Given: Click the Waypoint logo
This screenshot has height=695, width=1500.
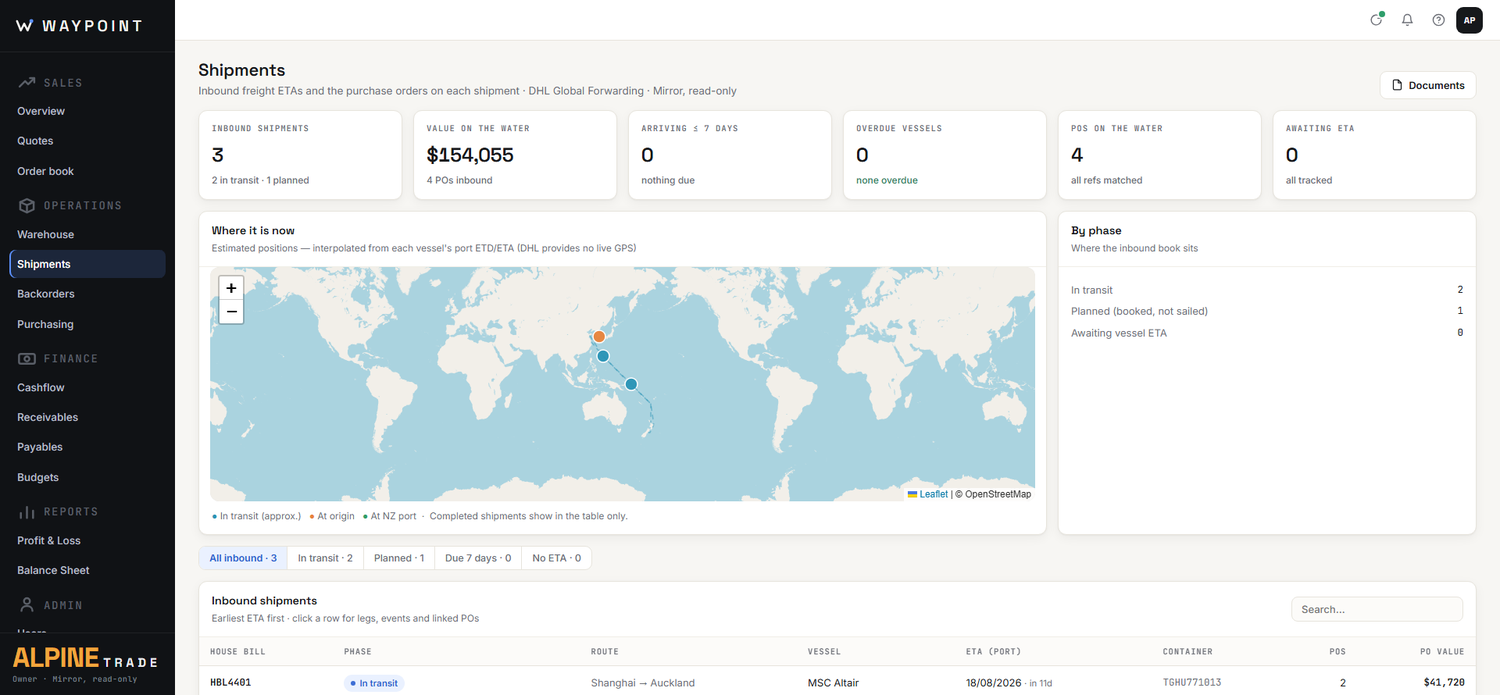Looking at the screenshot, I should coord(79,26).
